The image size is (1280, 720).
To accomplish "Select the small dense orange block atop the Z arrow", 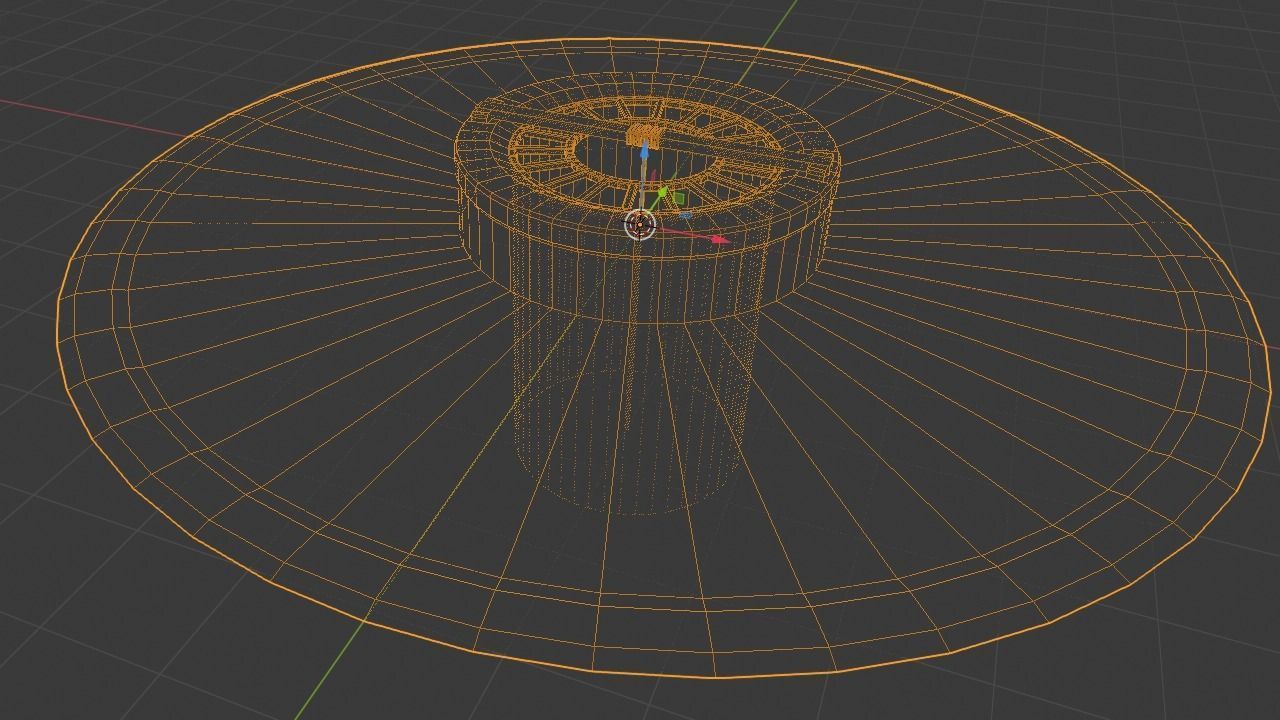I will pyautogui.click(x=643, y=137).
